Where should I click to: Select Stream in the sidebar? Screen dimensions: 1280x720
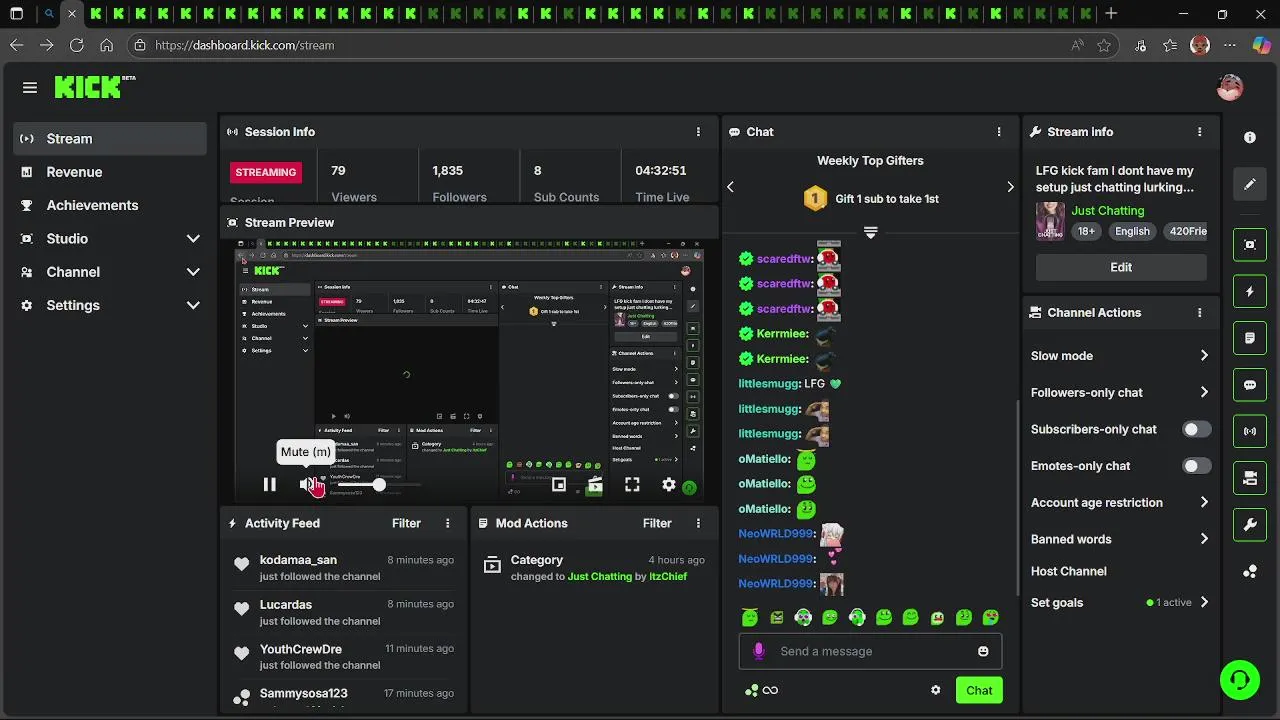(x=110, y=139)
